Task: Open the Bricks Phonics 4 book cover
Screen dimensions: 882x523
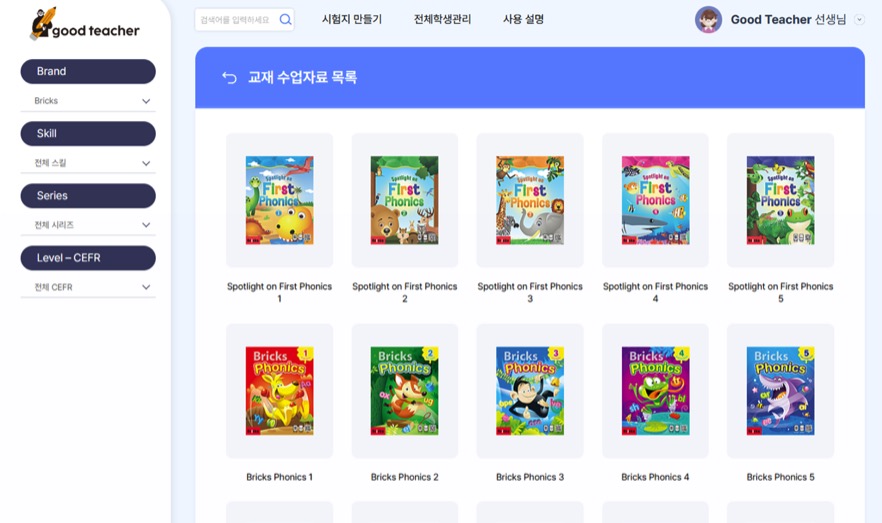Action: 655,391
